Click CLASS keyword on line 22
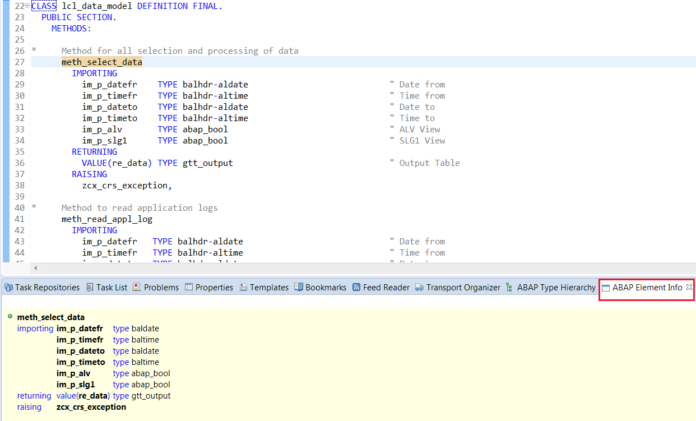The height and width of the screenshot is (421, 696). [x=44, y=6]
